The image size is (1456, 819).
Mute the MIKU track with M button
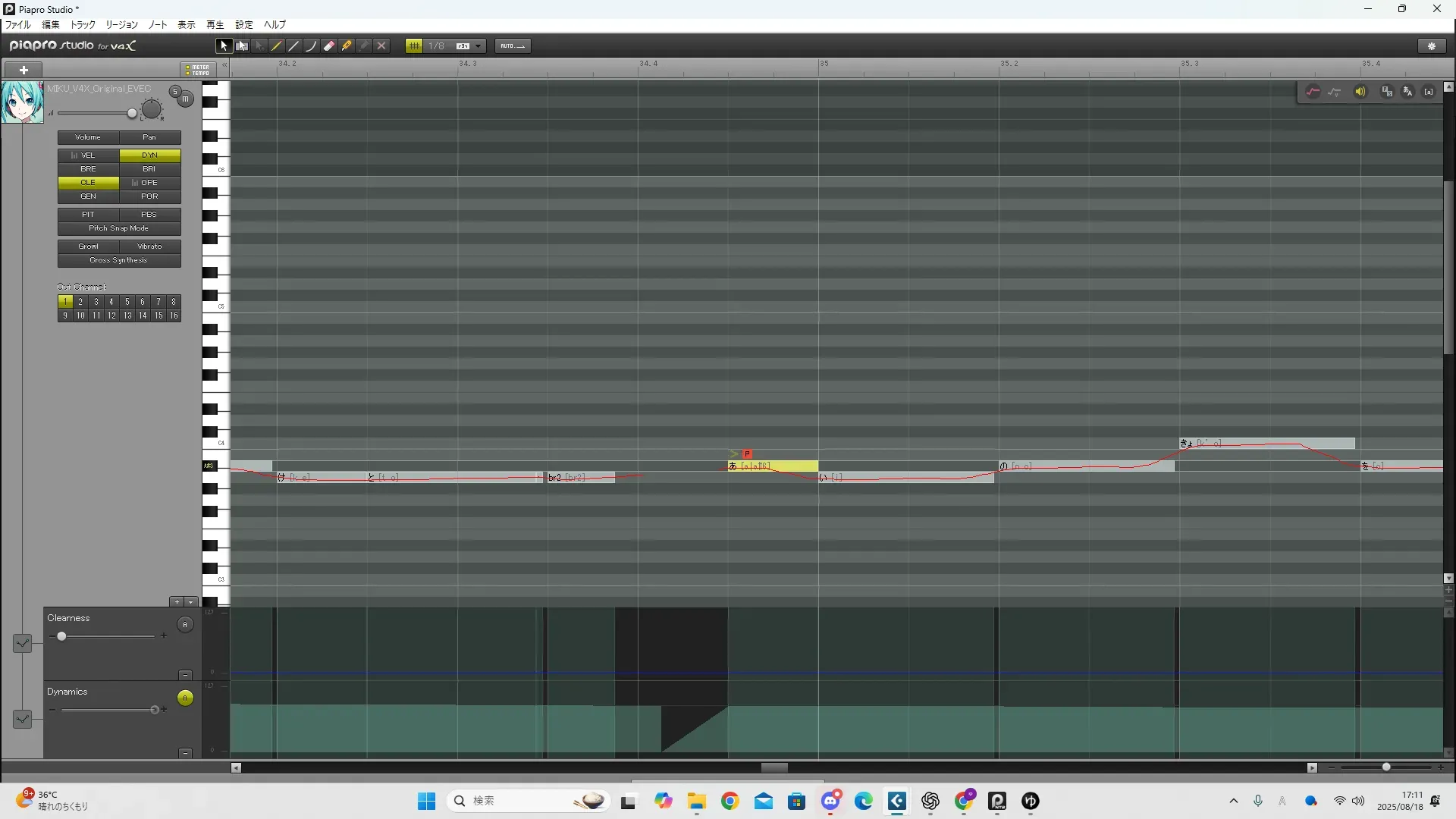[x=185, y=99]
